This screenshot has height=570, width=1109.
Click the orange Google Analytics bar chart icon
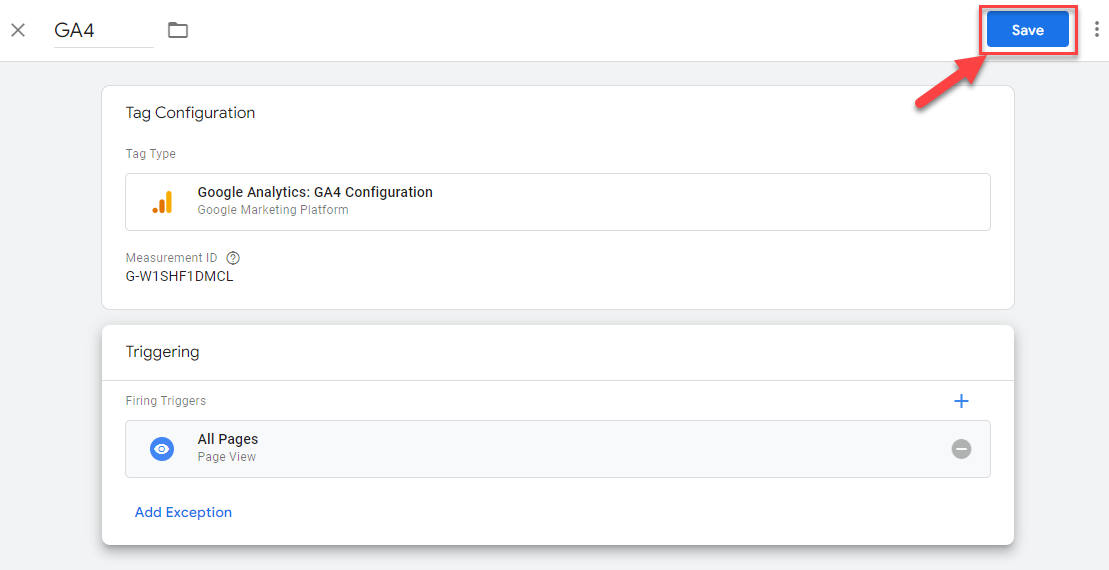(162, 202)
